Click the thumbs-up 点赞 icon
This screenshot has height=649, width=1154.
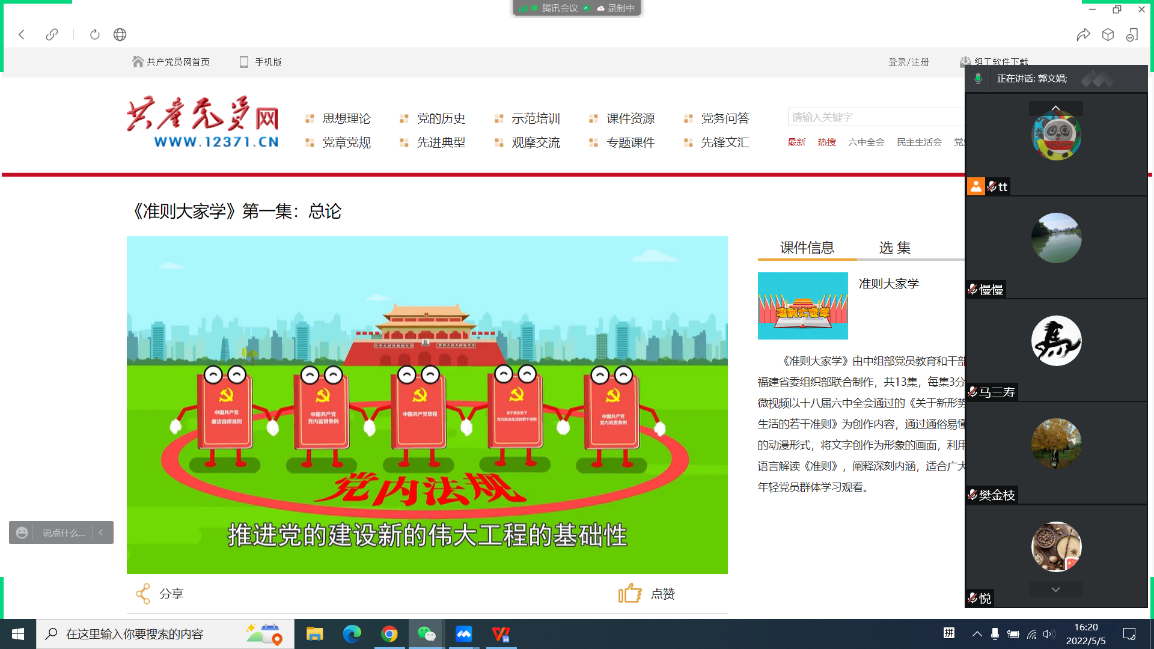630,594
